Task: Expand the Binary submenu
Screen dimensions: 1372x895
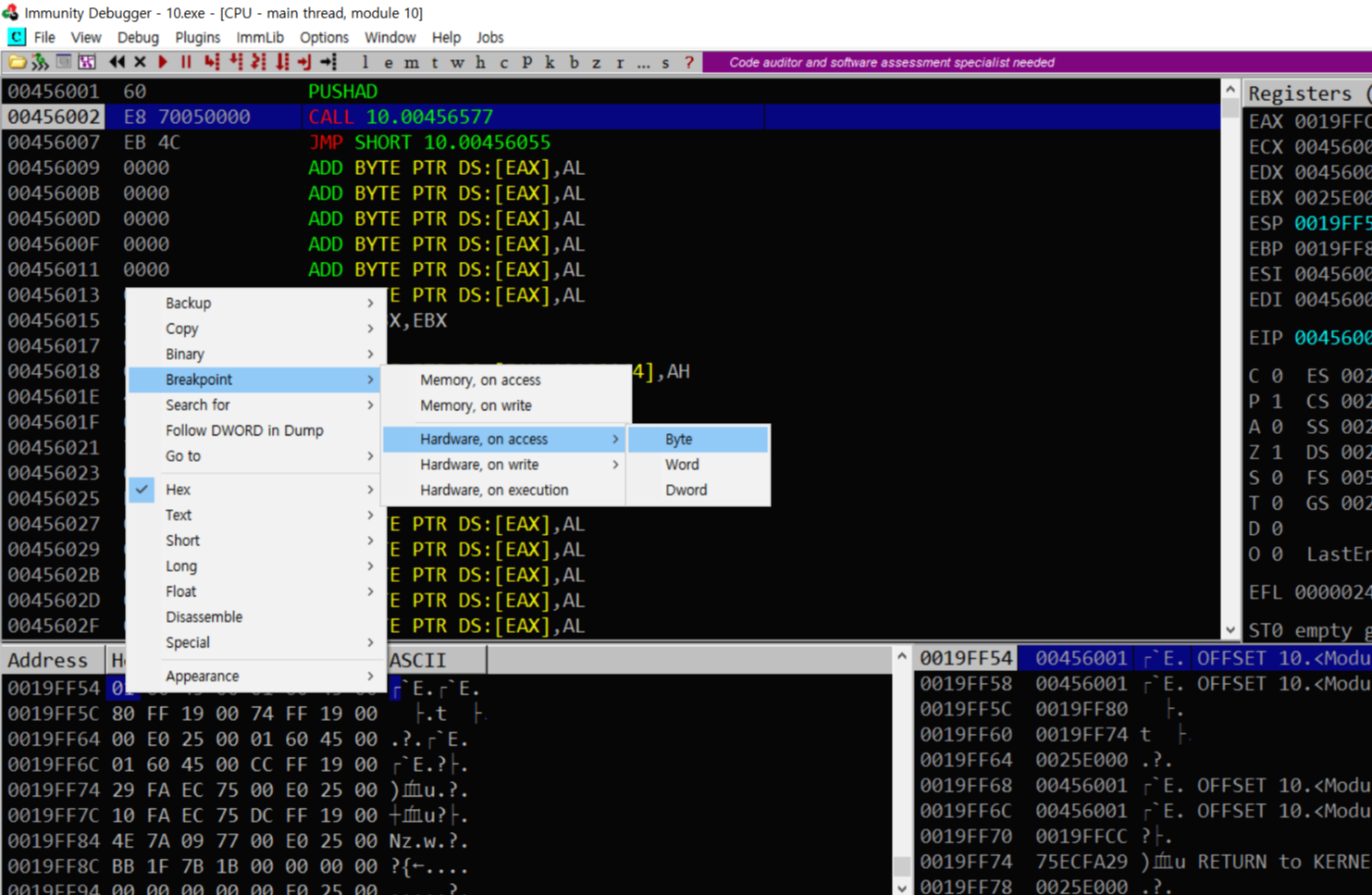Action: [255, 354]
